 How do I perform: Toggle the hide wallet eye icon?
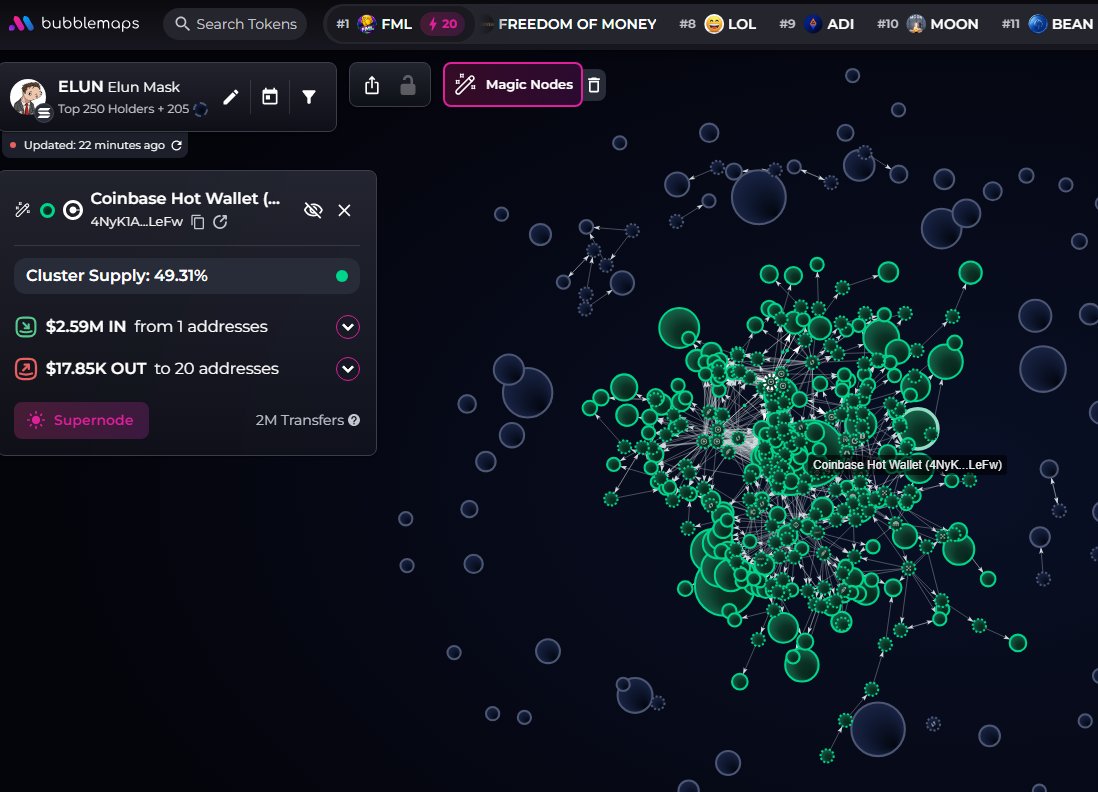click(313, 210)
